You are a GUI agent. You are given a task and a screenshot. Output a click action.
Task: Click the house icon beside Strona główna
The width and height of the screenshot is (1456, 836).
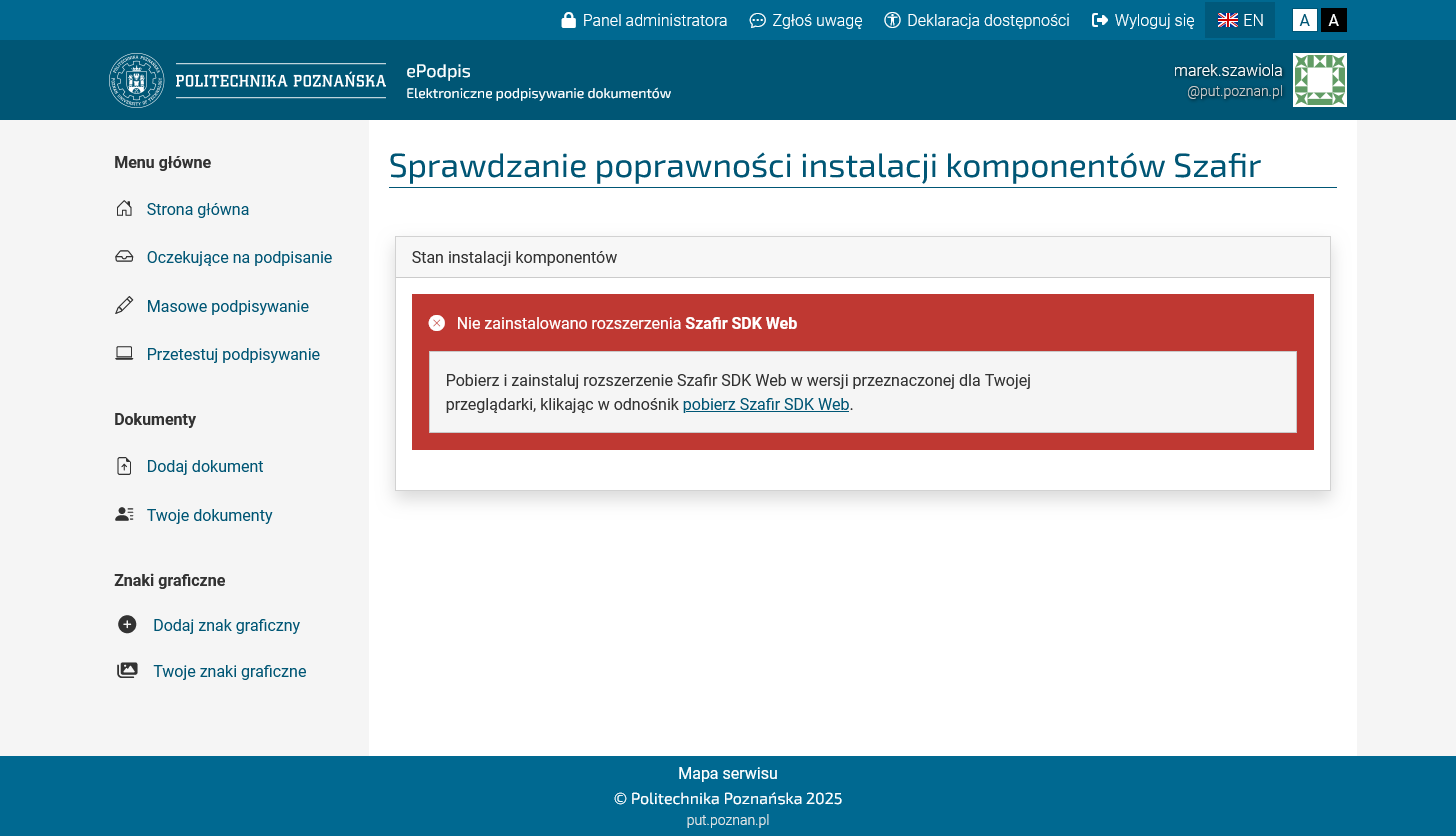(124, 209)
